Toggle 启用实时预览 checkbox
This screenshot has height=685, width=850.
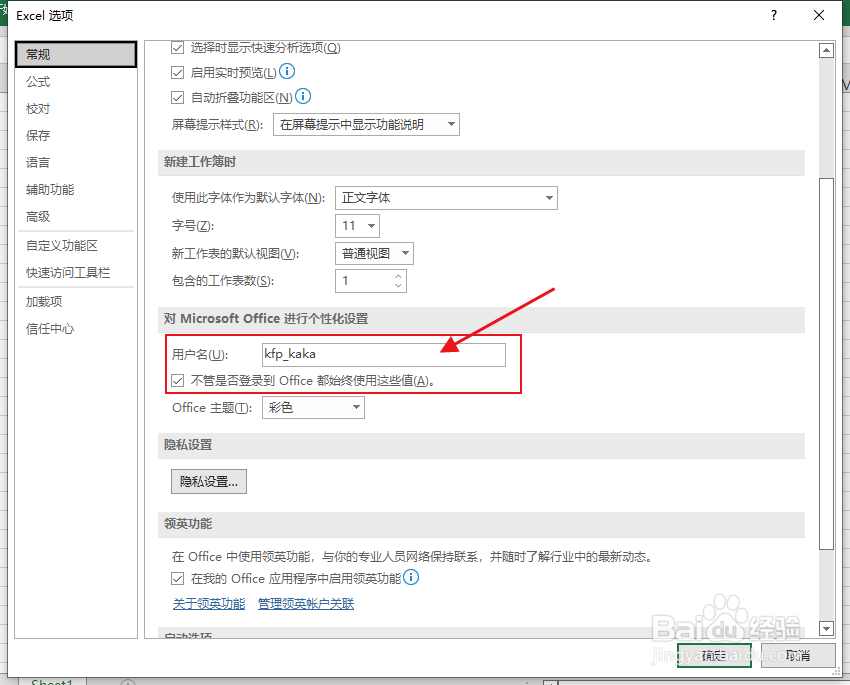click(x=177, y=73)
